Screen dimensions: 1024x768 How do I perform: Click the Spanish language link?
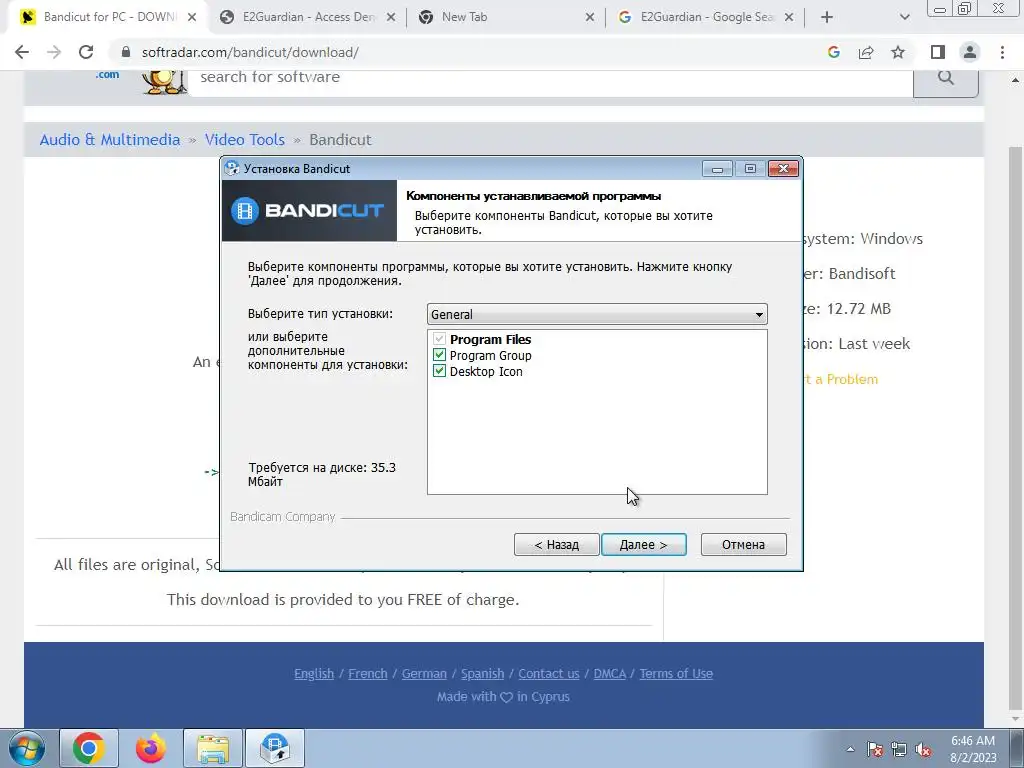pyautogui.click(x=483, y=673)
